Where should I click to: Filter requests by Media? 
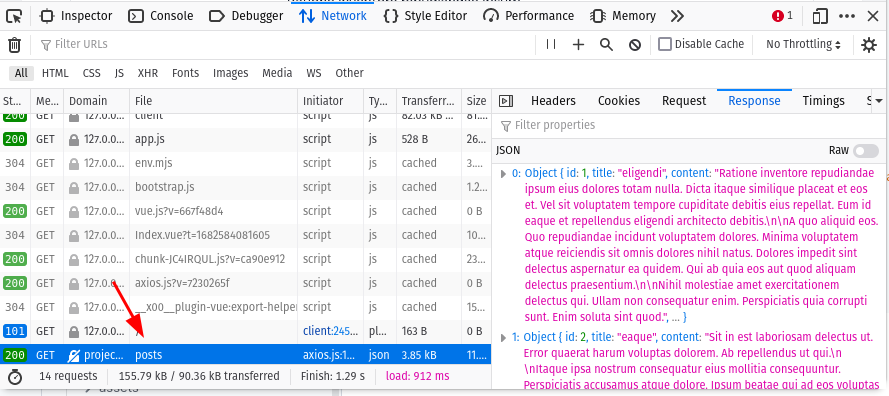tap(277, 73)
